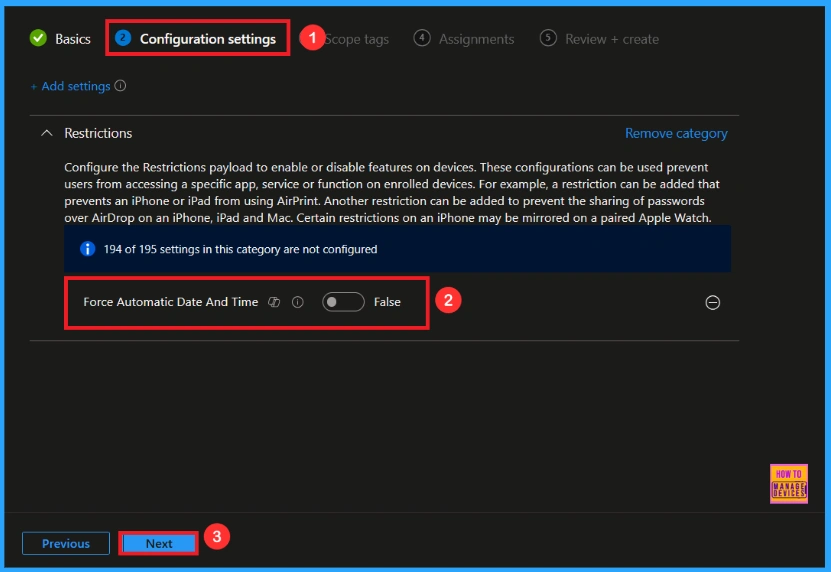
Task: Remove Force Automatic Date And Time setting with minus icon
Action: (x=713, y=302)
